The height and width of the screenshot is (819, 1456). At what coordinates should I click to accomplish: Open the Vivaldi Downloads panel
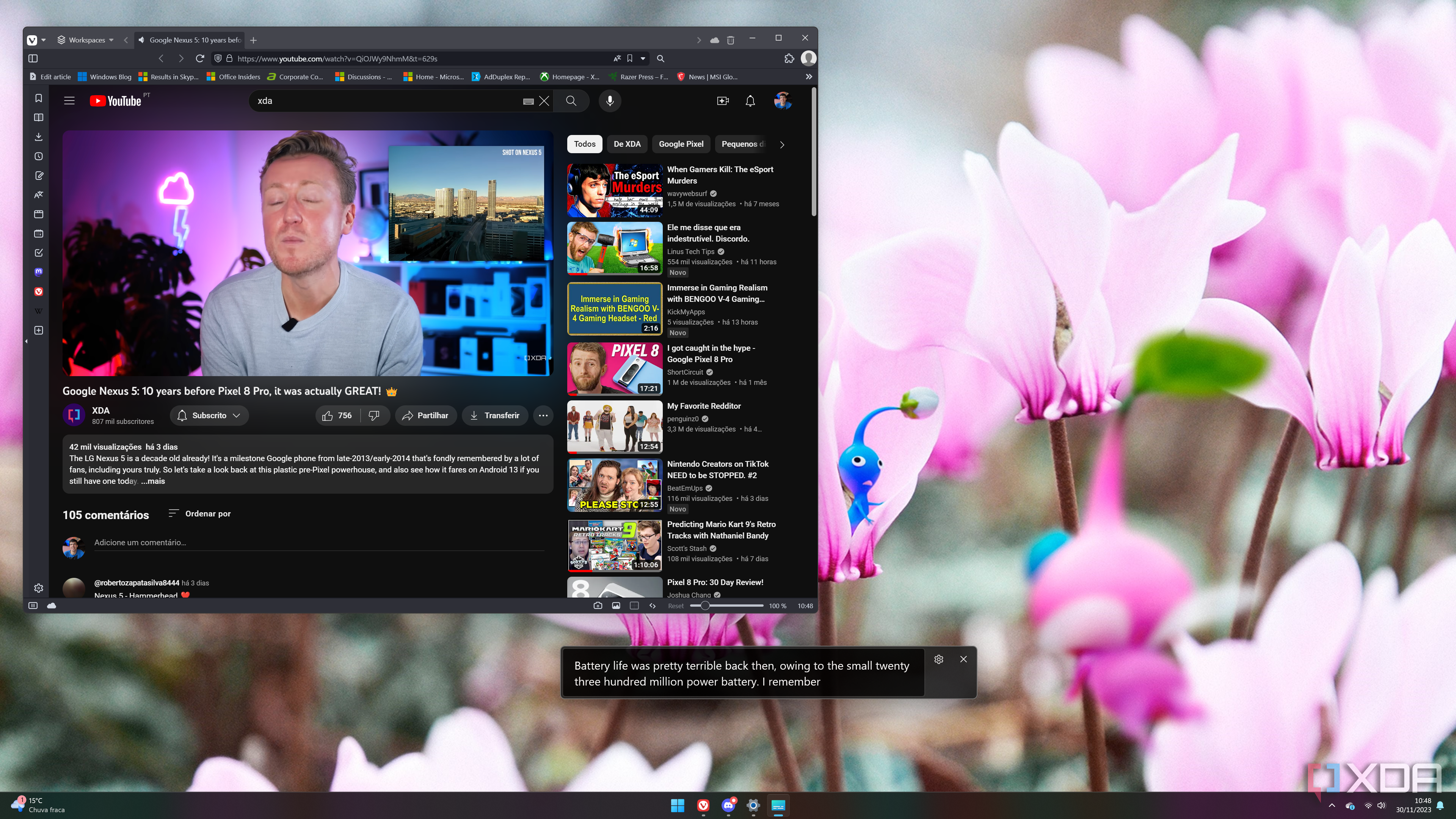tap(38, 137)
